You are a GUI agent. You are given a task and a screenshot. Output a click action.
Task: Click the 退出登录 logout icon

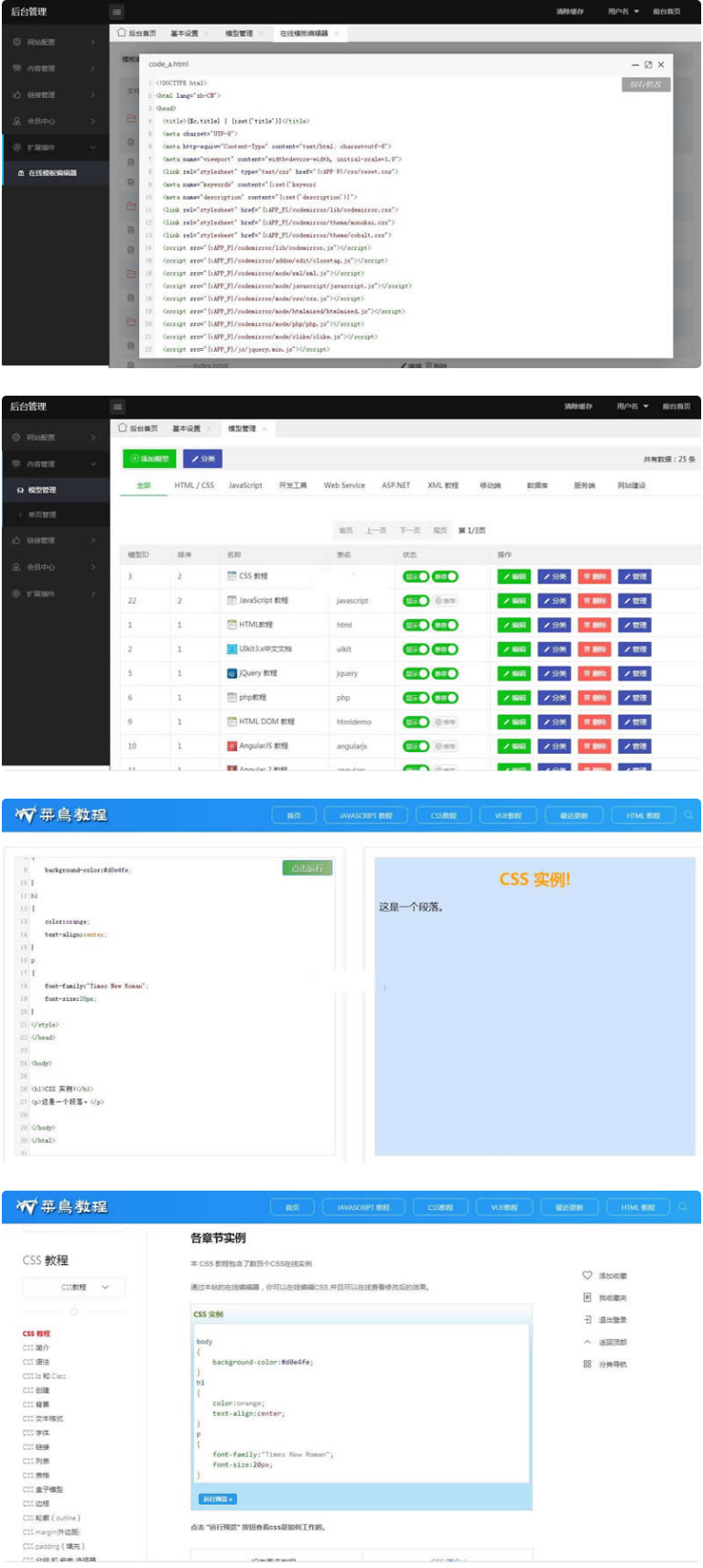pos(587,1320)
